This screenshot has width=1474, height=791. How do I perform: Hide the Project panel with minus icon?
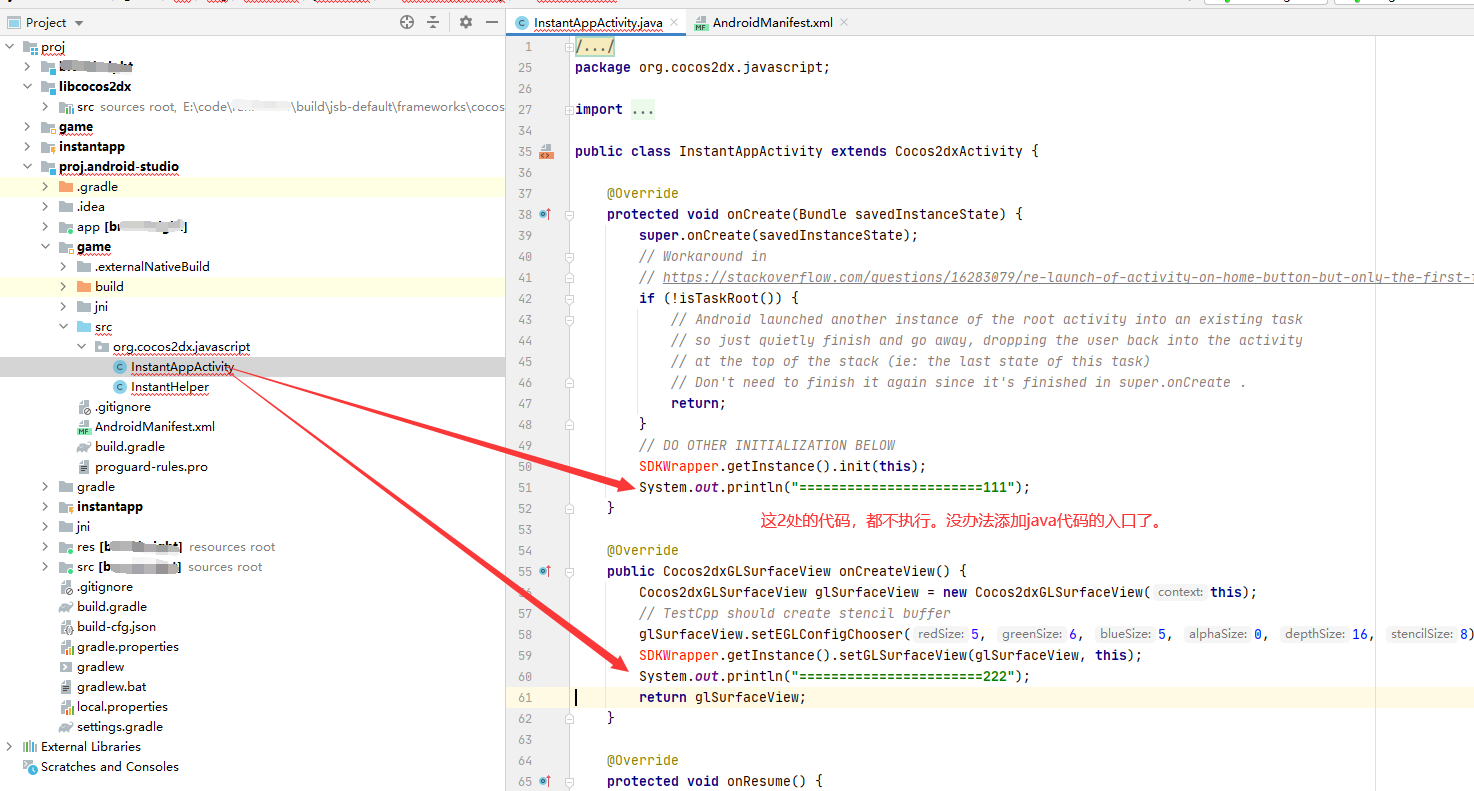(x=491, y=22)
